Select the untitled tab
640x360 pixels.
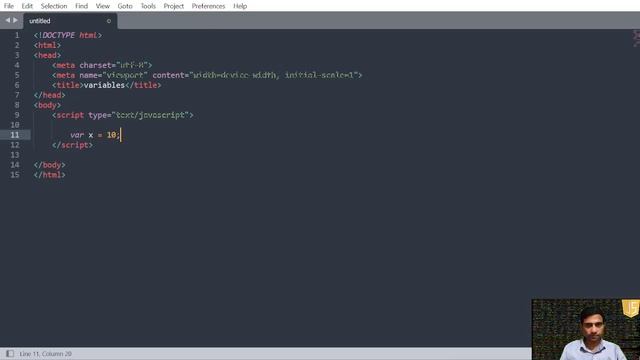[70, 21]
